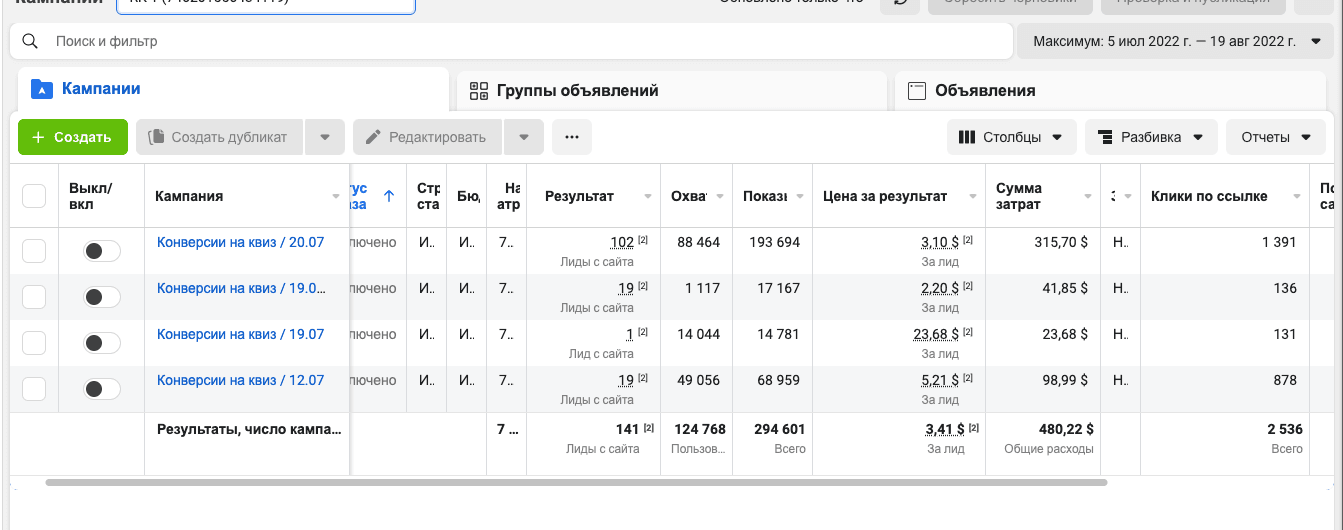Click the horizontal table scrollbar
This screenshot has height=530, width=1343.
(x=576, y=482)
